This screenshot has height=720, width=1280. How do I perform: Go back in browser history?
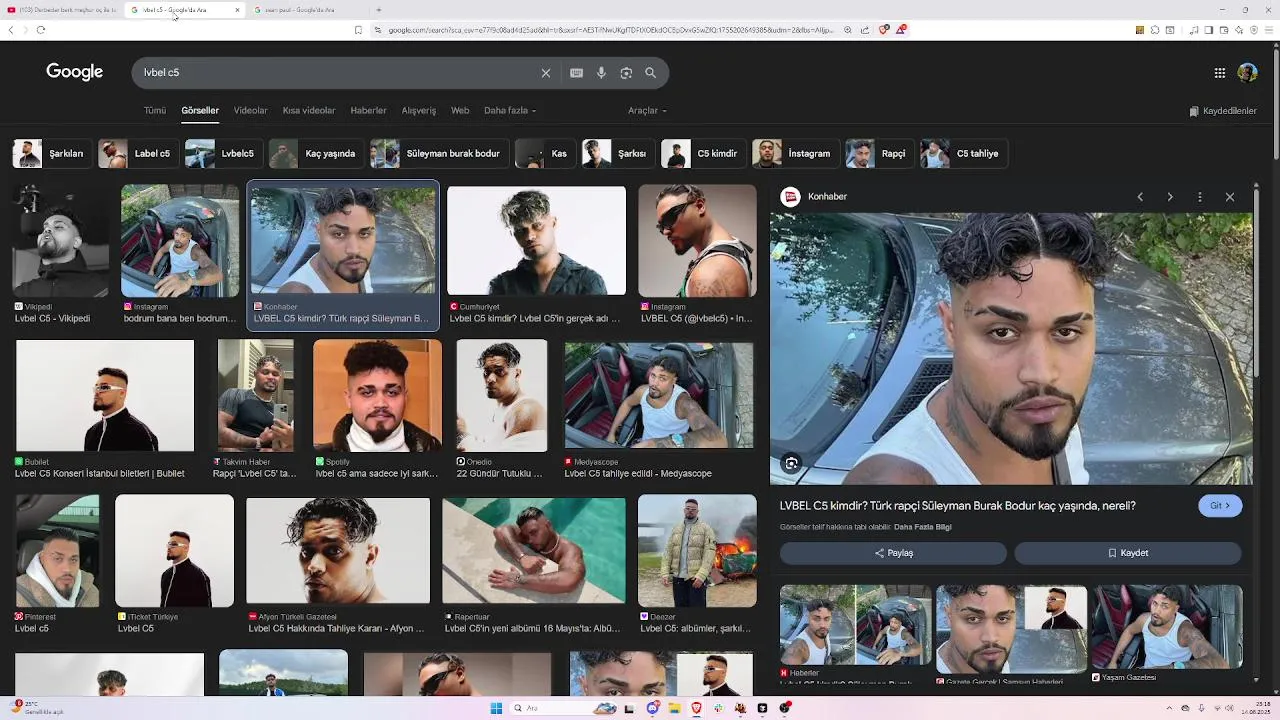(11, 30)
